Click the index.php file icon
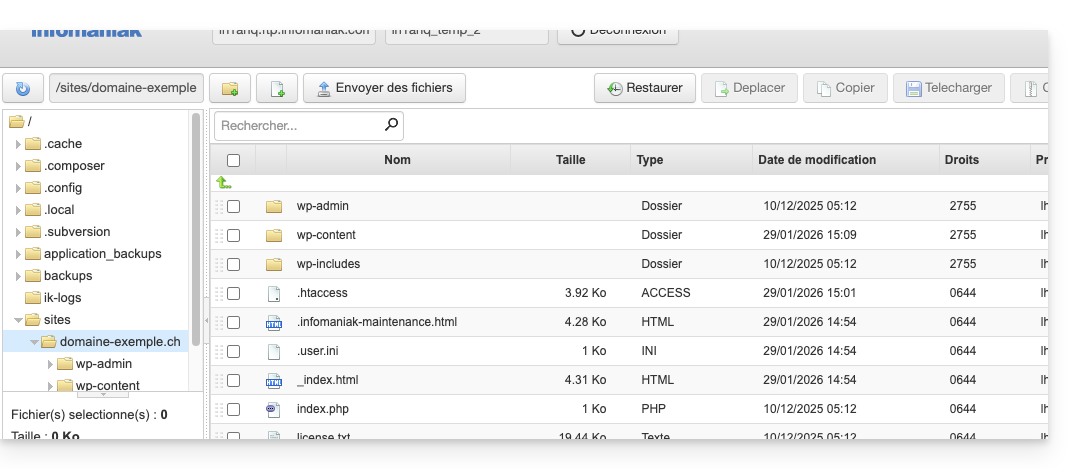Viewport: 1078px width, 469px height. click(274, 409)
